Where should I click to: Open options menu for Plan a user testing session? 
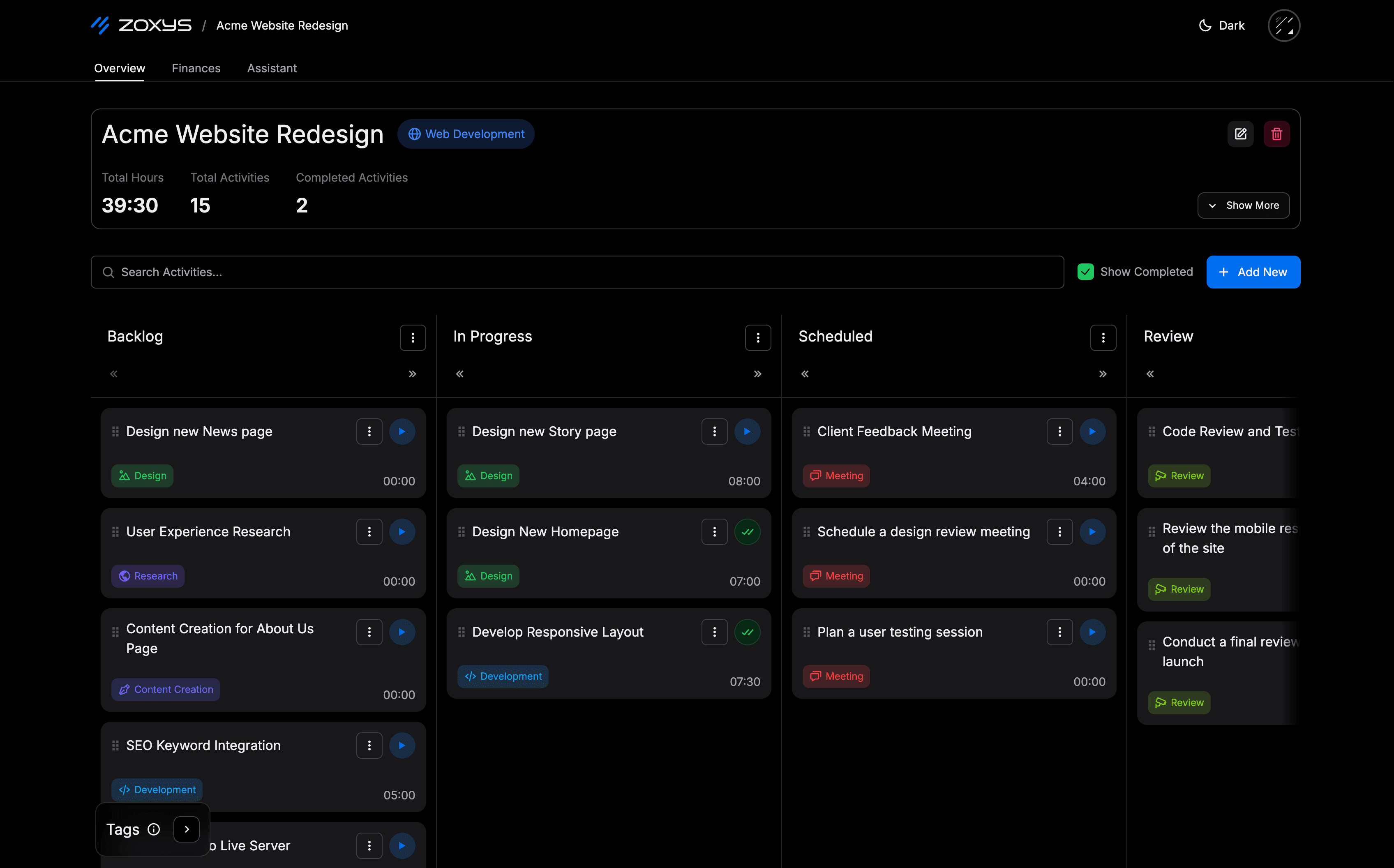click(1059, 632)
